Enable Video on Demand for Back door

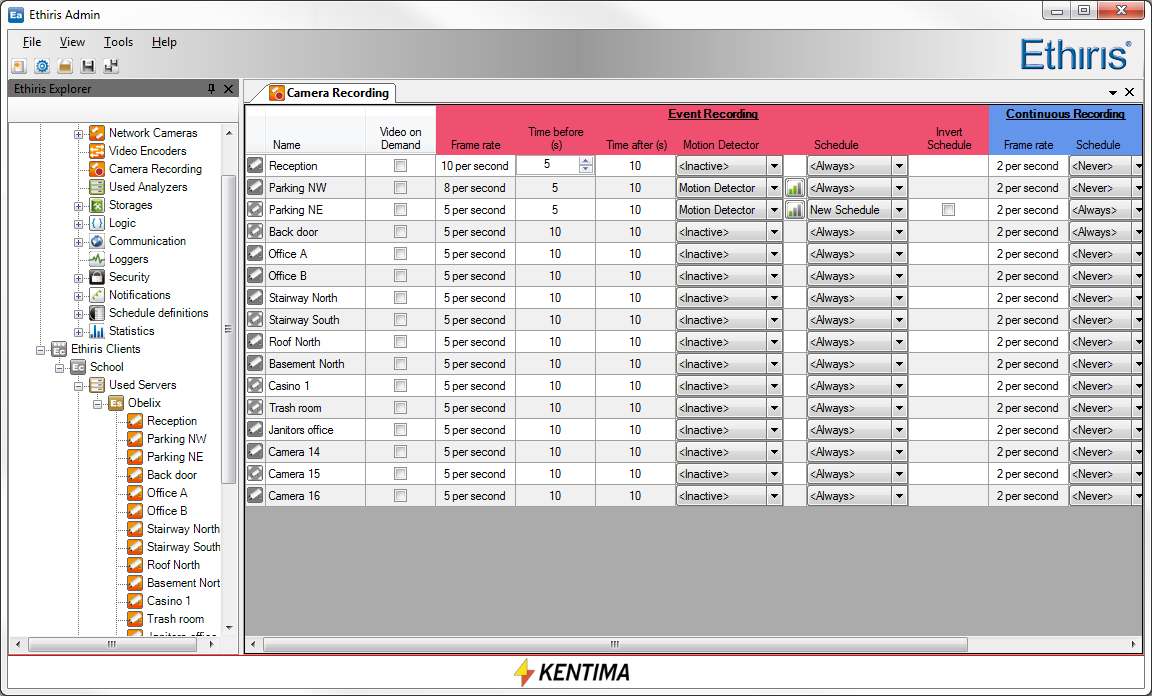click(400, 232)
